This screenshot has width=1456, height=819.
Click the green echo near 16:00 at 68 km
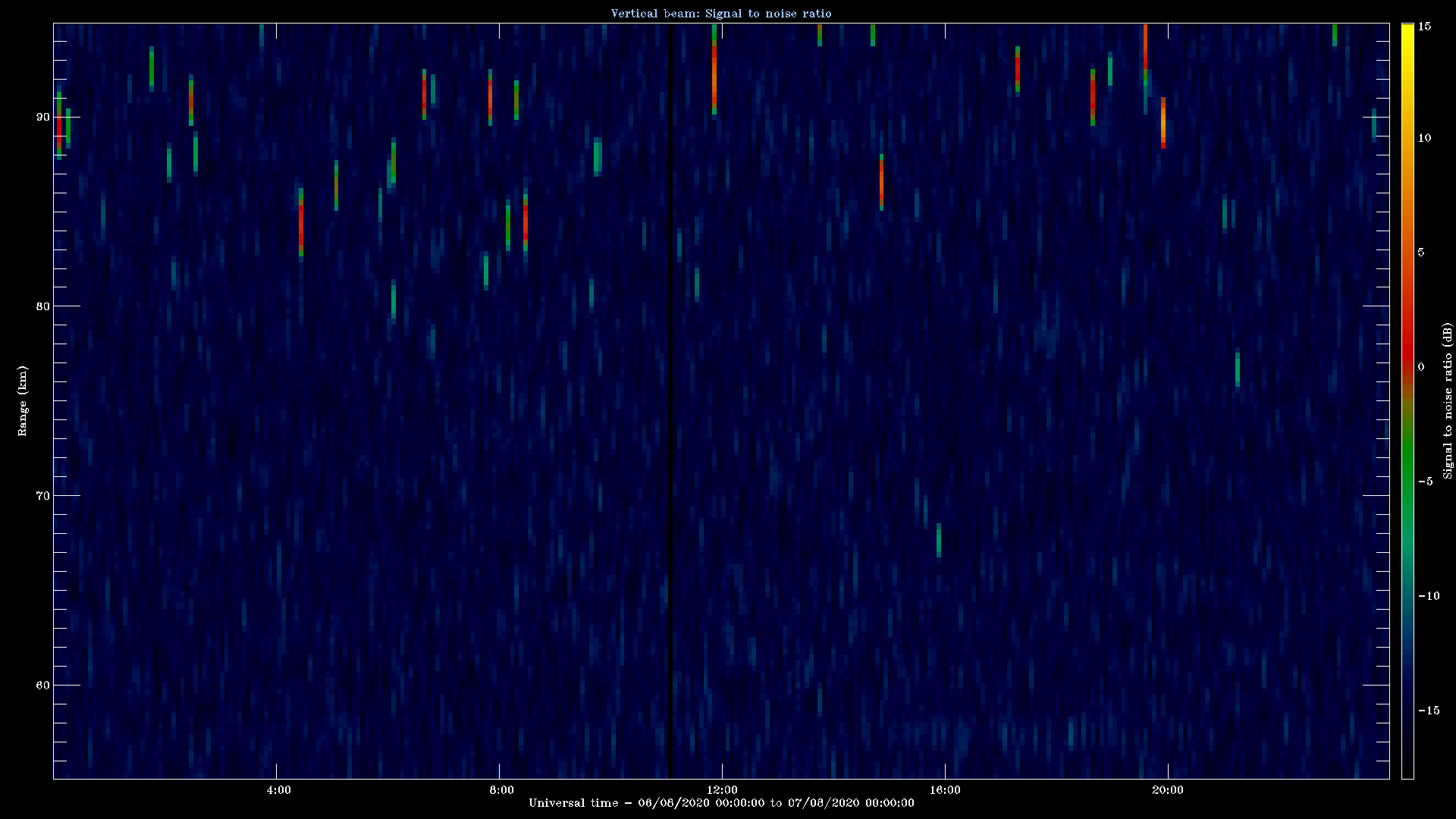939,540
